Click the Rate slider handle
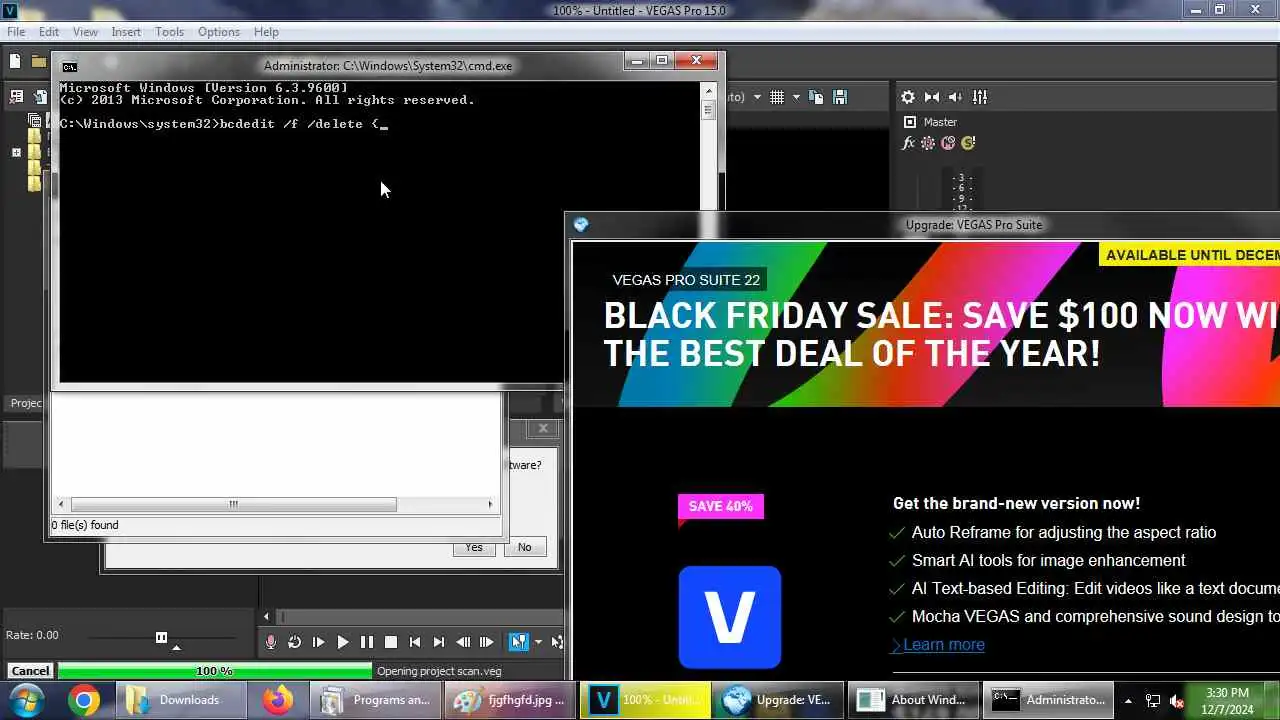1280x720 pixels. [x=161, y=637]
